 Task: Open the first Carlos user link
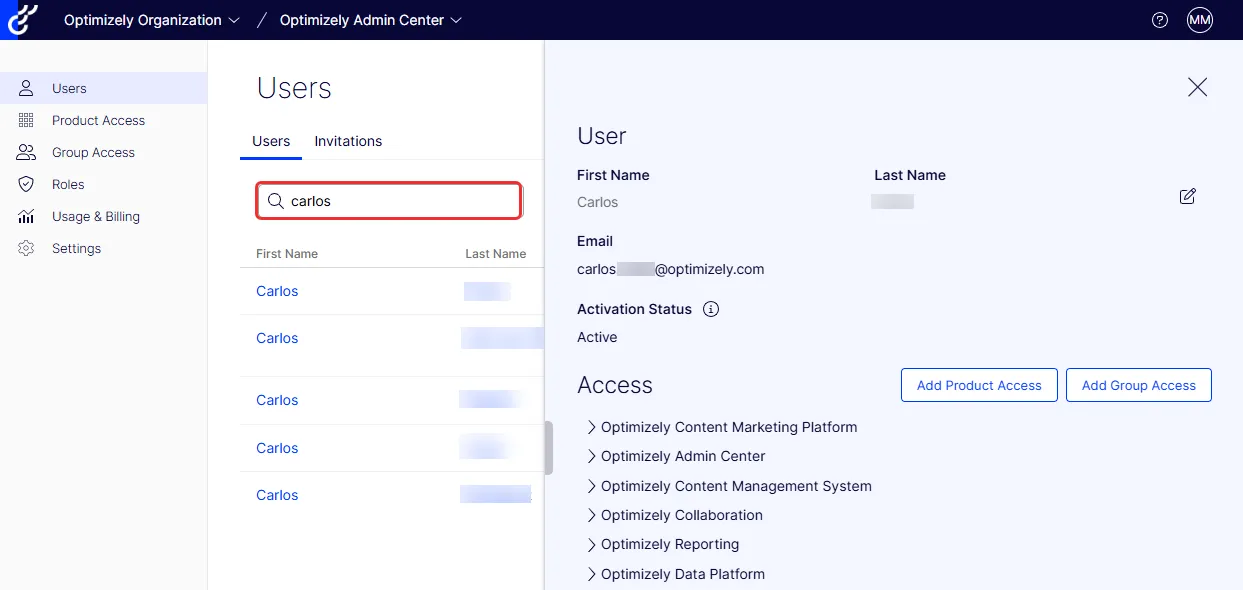[277, 291]
